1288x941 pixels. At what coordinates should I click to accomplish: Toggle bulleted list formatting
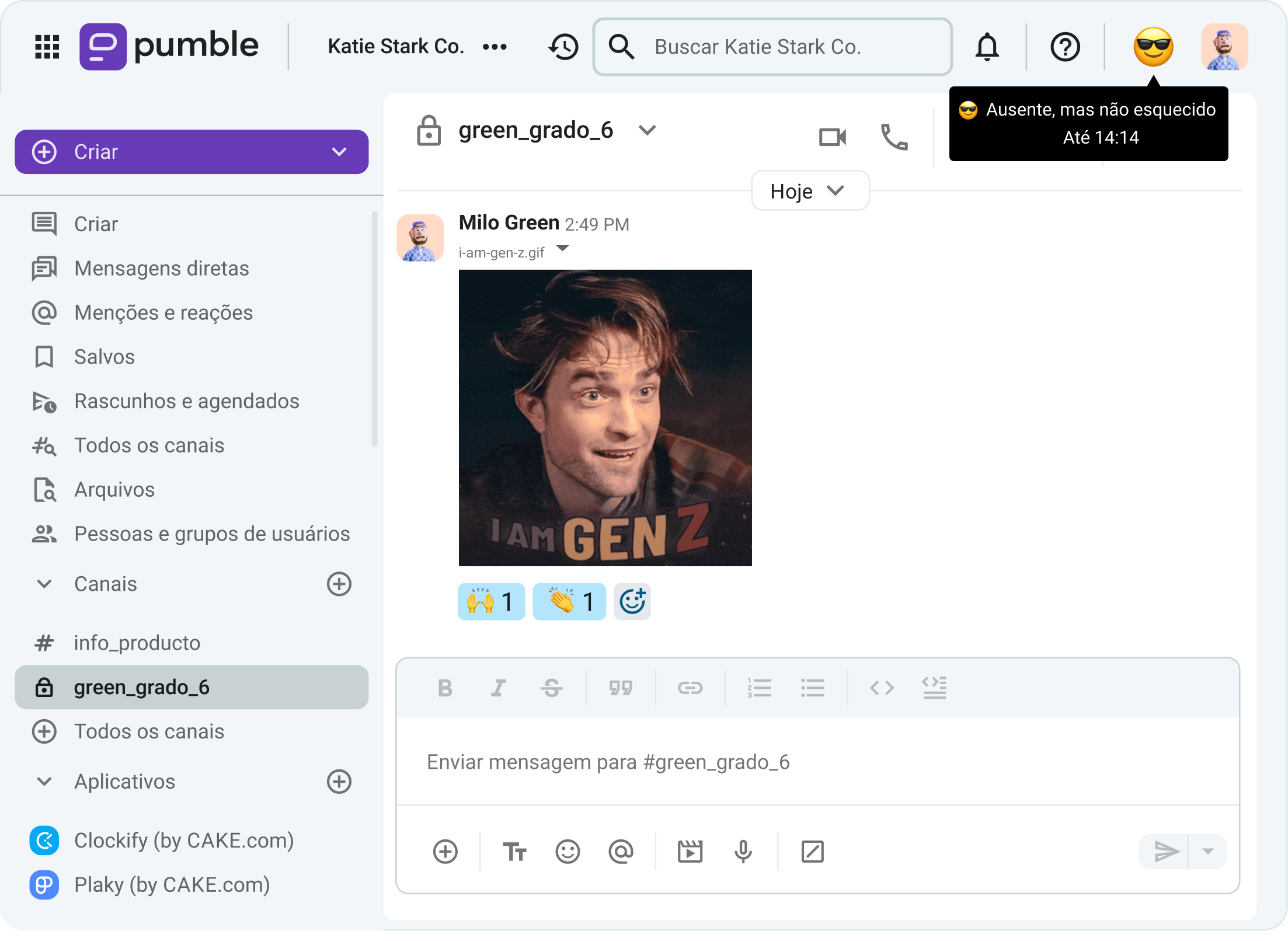point(813,688)
